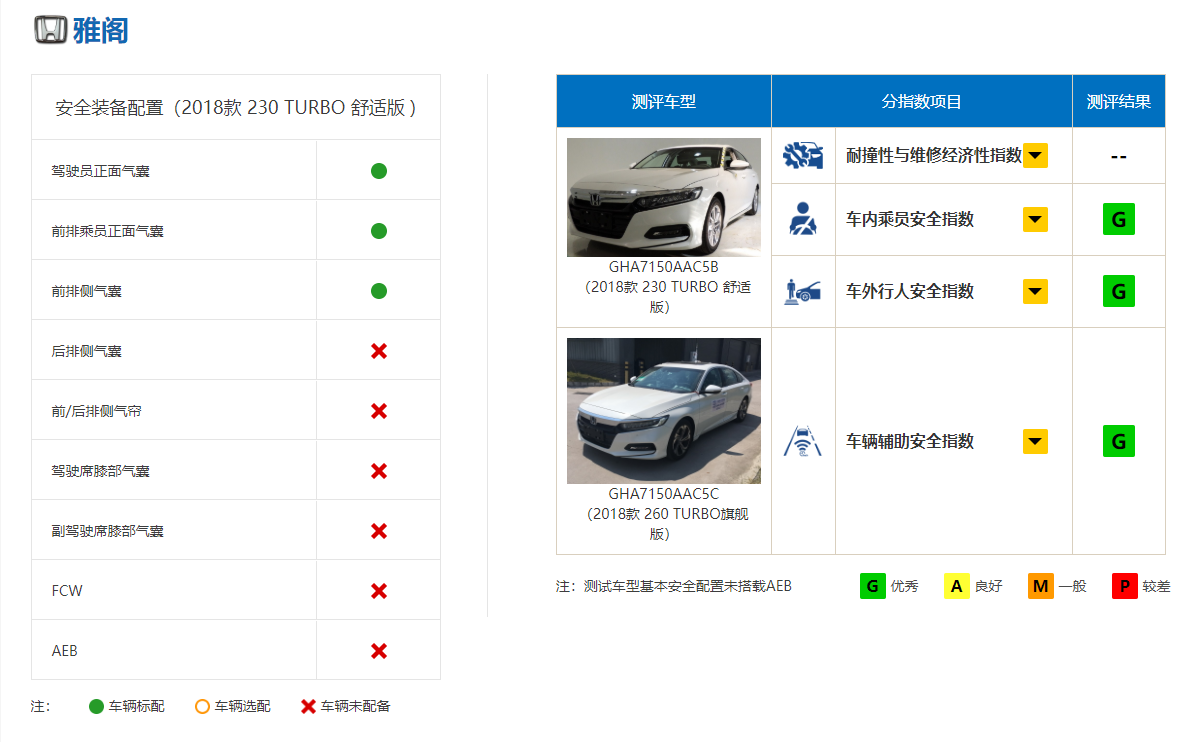Click the crashworthiness and repair economy gear icon

(x=803, y=155)
